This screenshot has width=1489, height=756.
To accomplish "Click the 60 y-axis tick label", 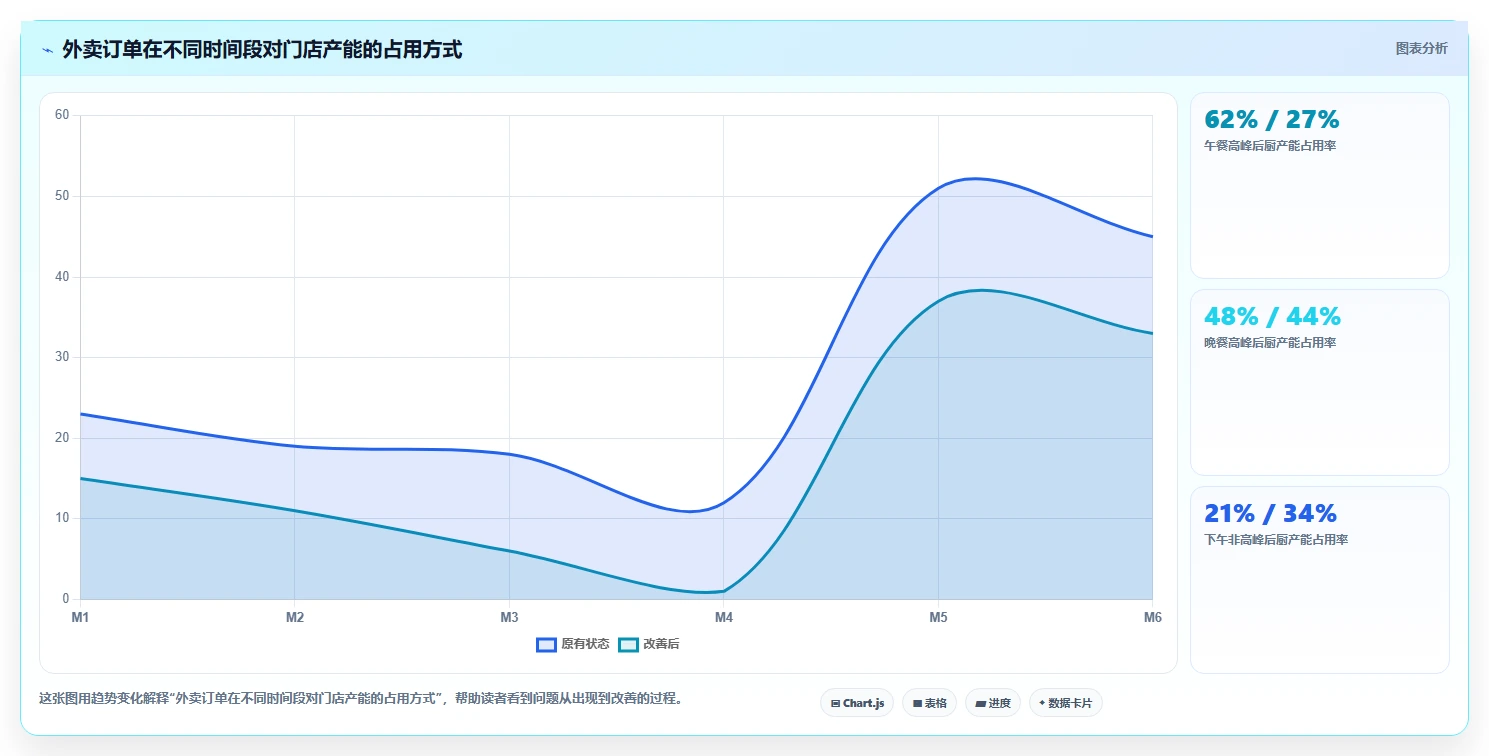I will (62, 115).
